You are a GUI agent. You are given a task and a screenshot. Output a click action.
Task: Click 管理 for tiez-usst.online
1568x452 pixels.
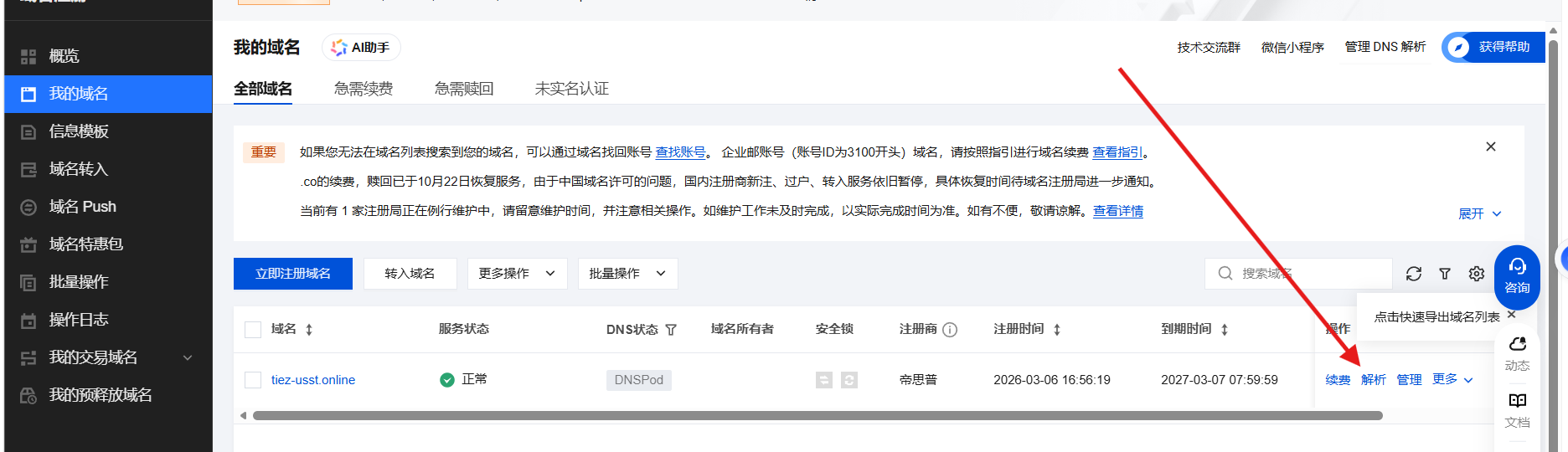(x=1409, y=380)
